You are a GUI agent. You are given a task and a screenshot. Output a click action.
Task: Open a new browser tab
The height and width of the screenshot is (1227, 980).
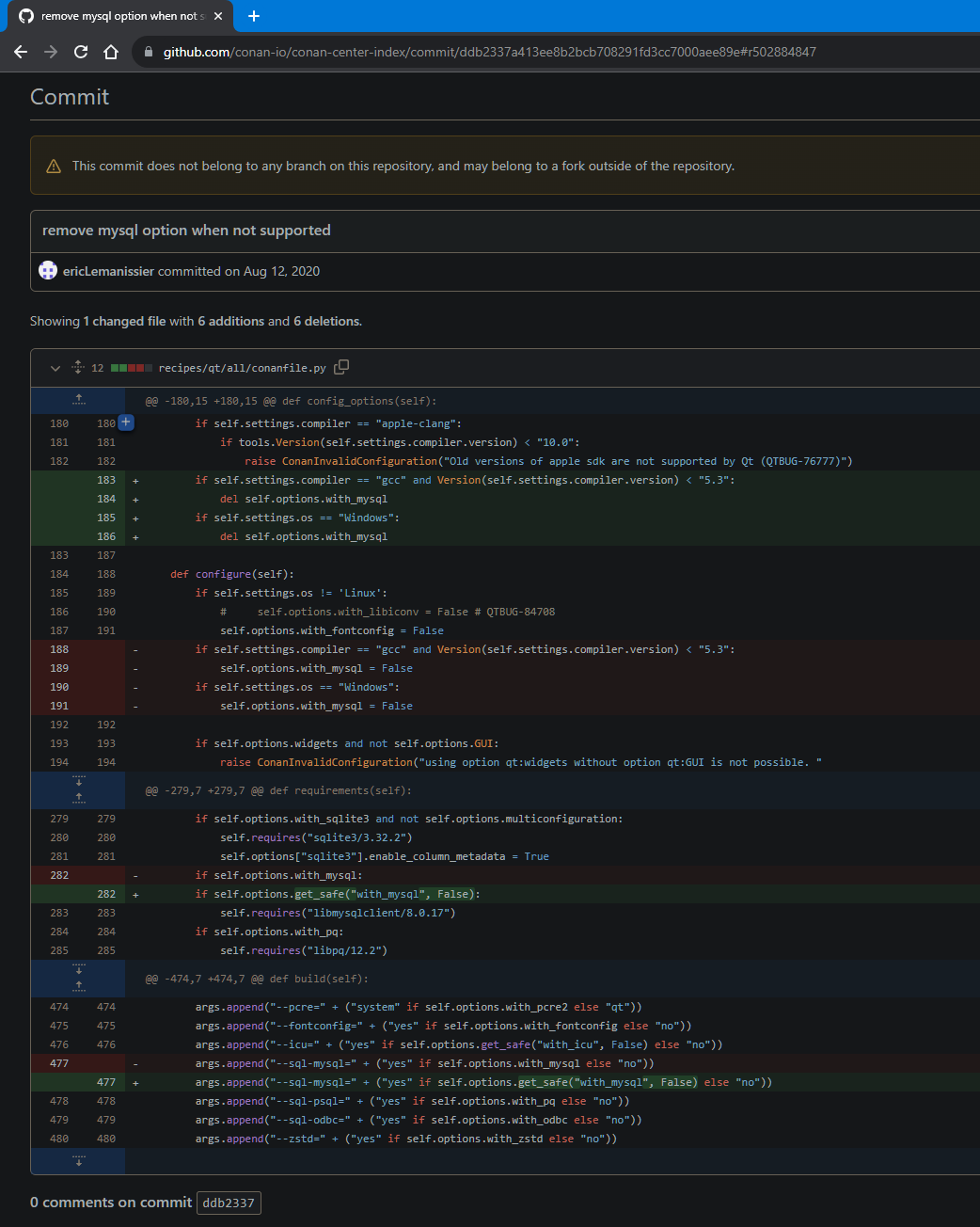[254, 15]
